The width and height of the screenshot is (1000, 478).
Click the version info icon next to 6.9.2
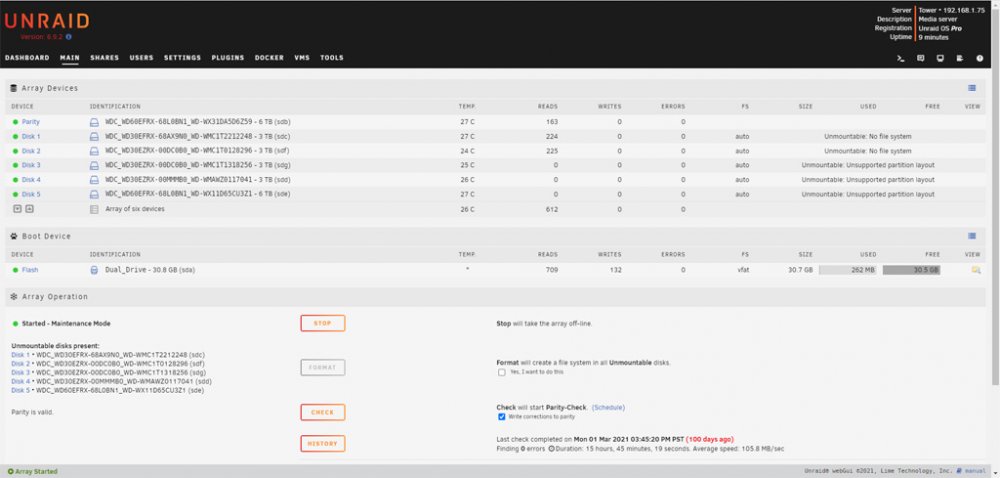[x=68, y=37]
